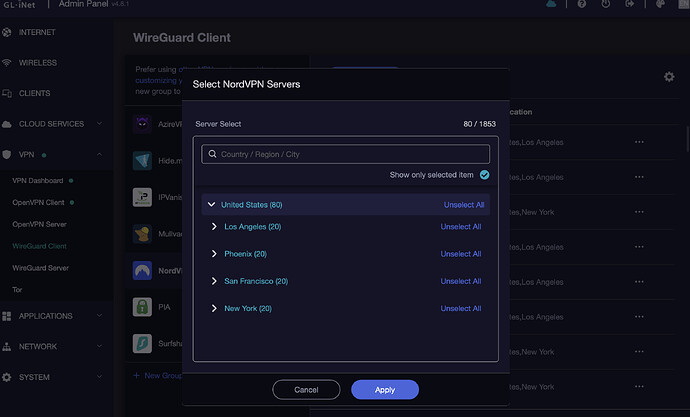Unselect All for United States

tap(464, 204)
